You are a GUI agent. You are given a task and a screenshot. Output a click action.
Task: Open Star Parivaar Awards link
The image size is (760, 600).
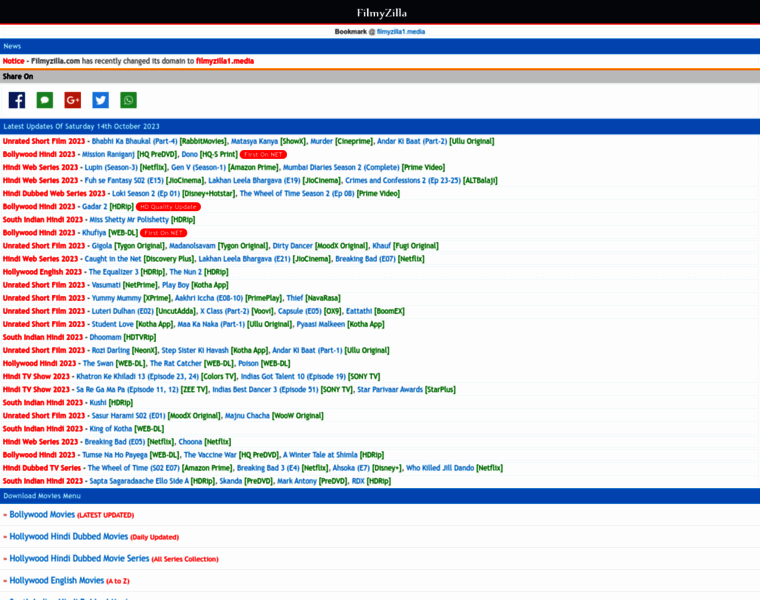(390, 390)
